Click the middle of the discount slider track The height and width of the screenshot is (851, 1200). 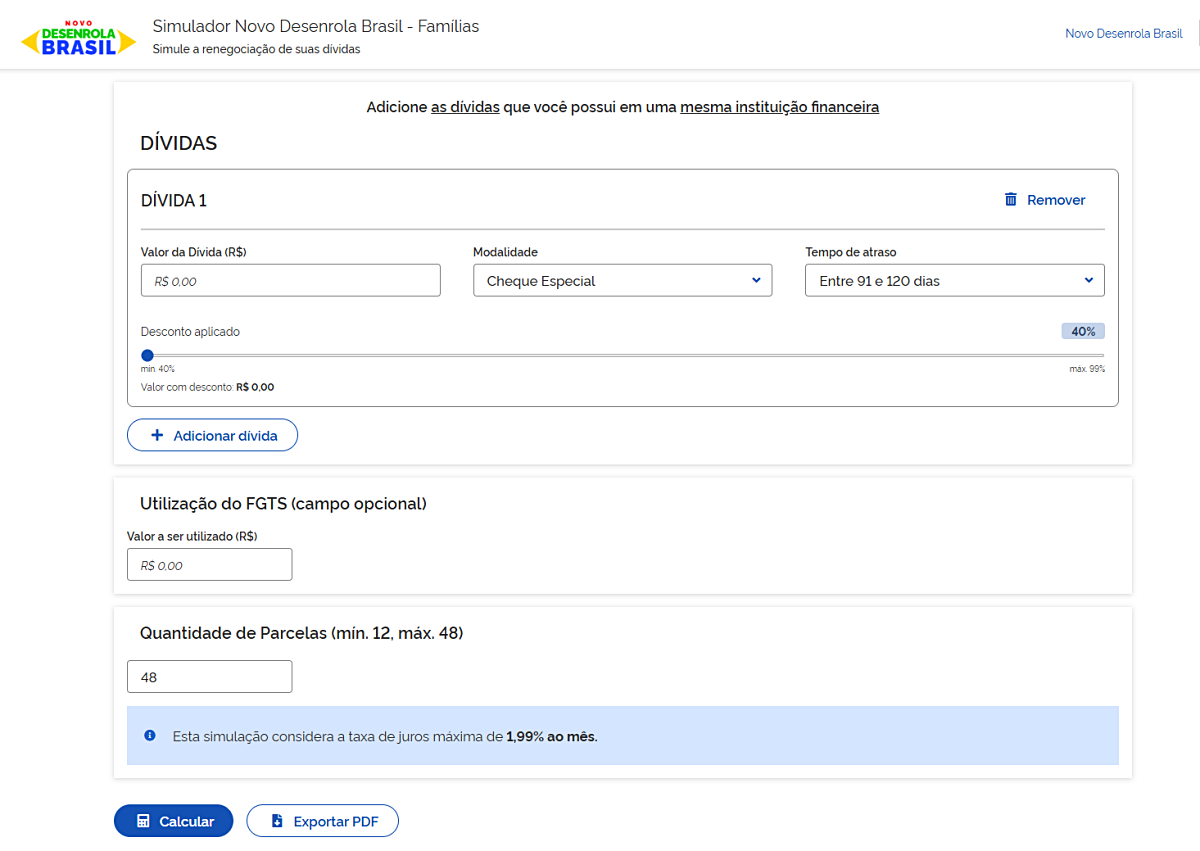[623, 355]
